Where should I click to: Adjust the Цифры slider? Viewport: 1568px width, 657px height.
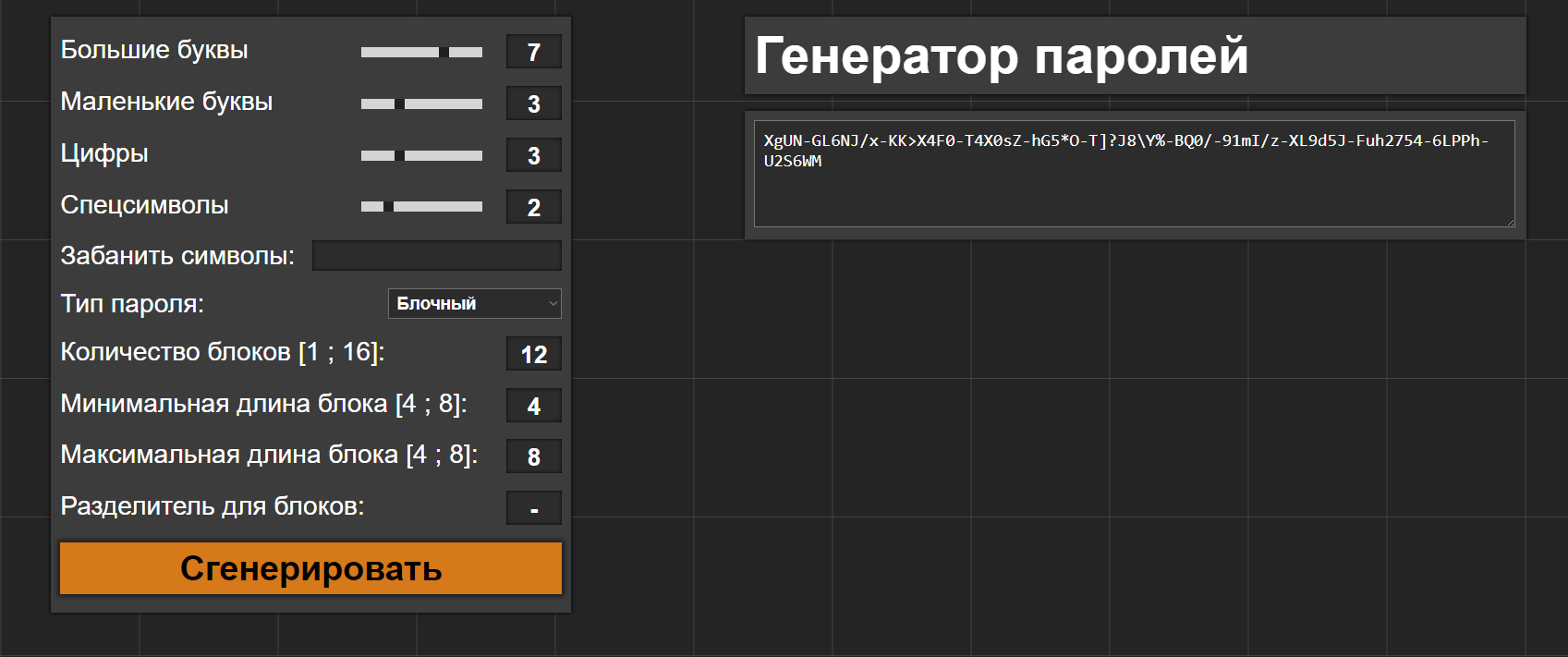(x=421, y=156)
